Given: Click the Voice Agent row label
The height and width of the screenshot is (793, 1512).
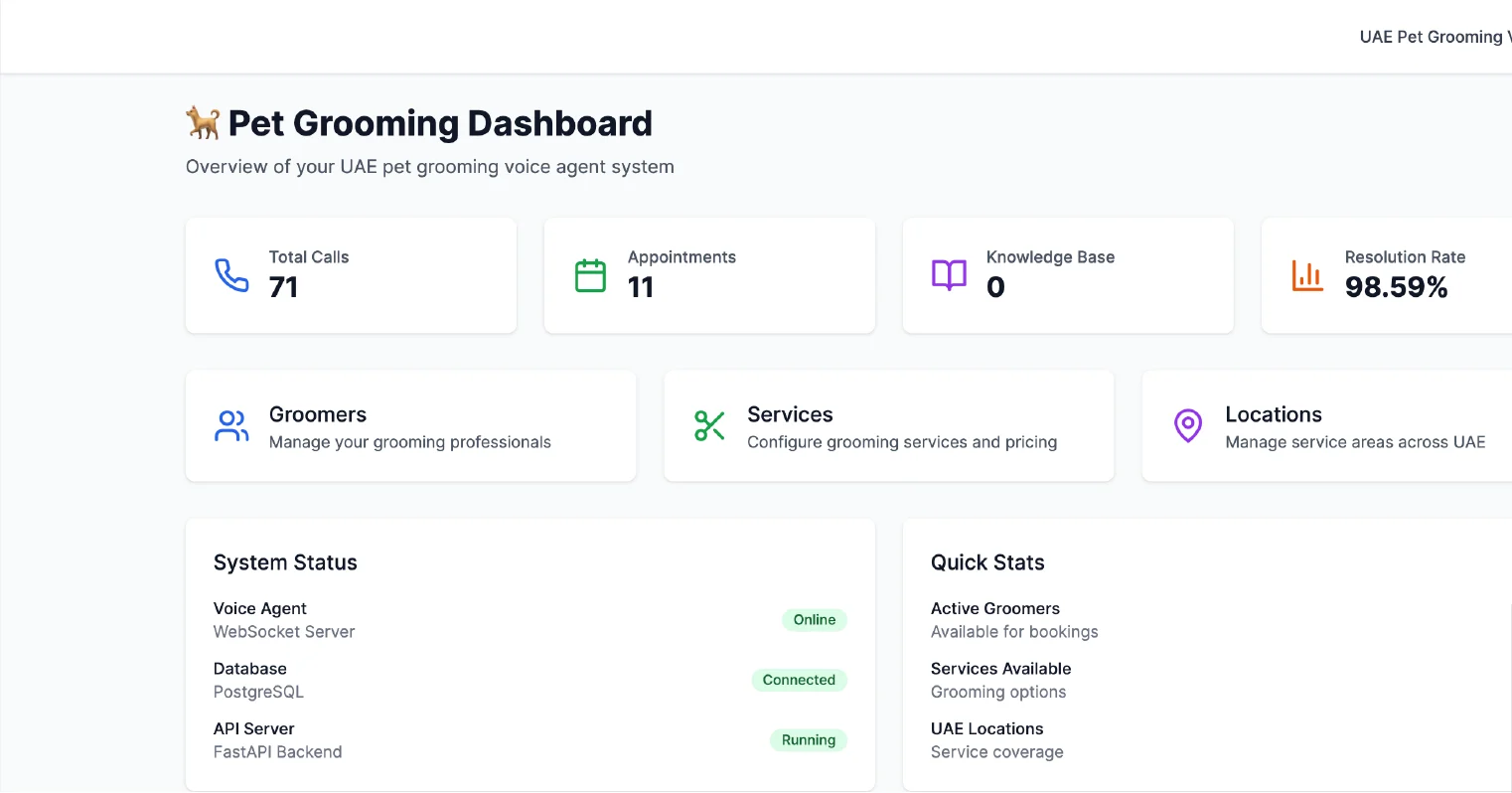Looking at the screenshot, I should click(x=260, y=608).
